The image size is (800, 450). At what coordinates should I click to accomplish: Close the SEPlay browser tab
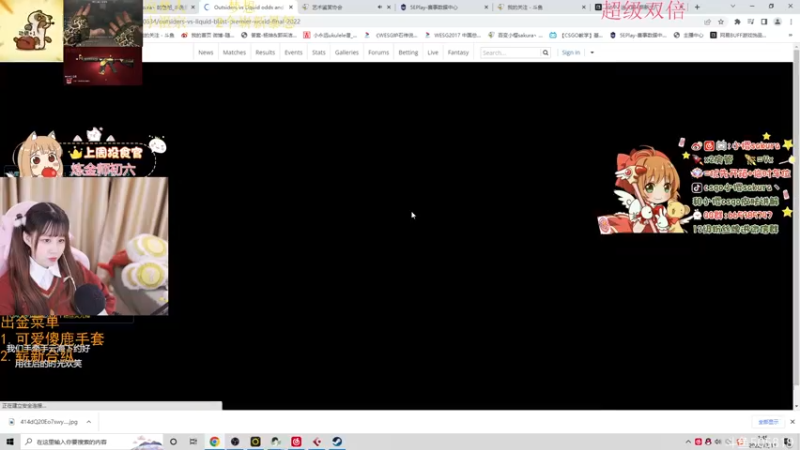(486, 7)
